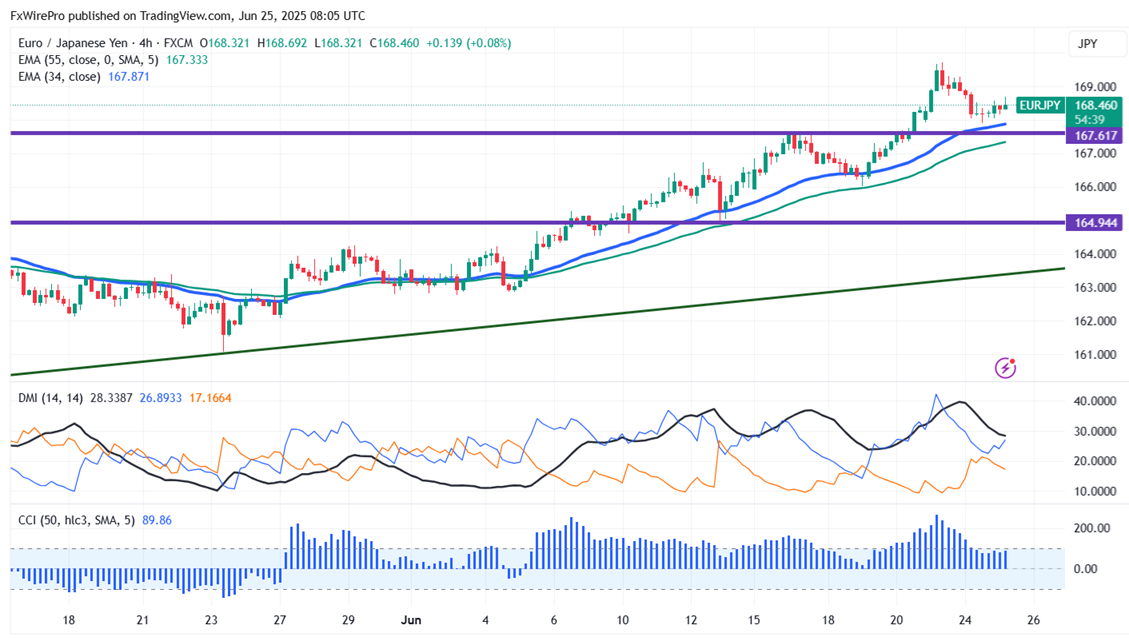Open the JPY currency selector

coord(1087,44)
